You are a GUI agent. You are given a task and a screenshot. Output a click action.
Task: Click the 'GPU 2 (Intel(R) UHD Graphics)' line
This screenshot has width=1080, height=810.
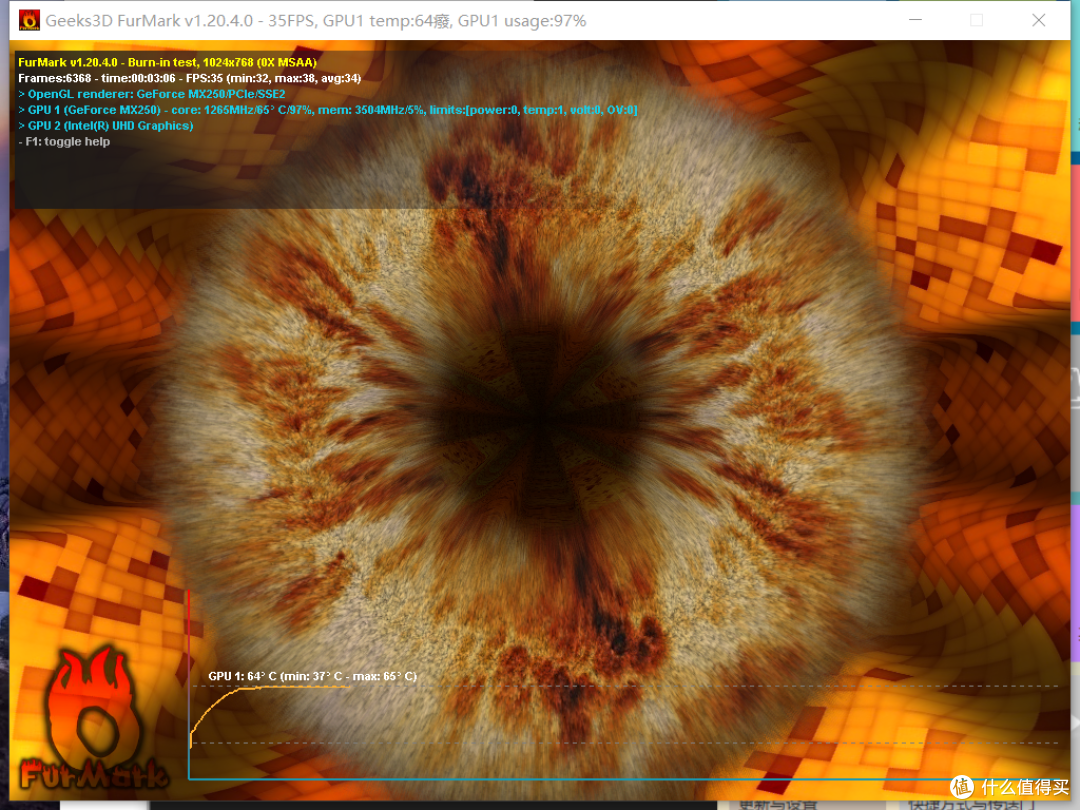(105, 125)
